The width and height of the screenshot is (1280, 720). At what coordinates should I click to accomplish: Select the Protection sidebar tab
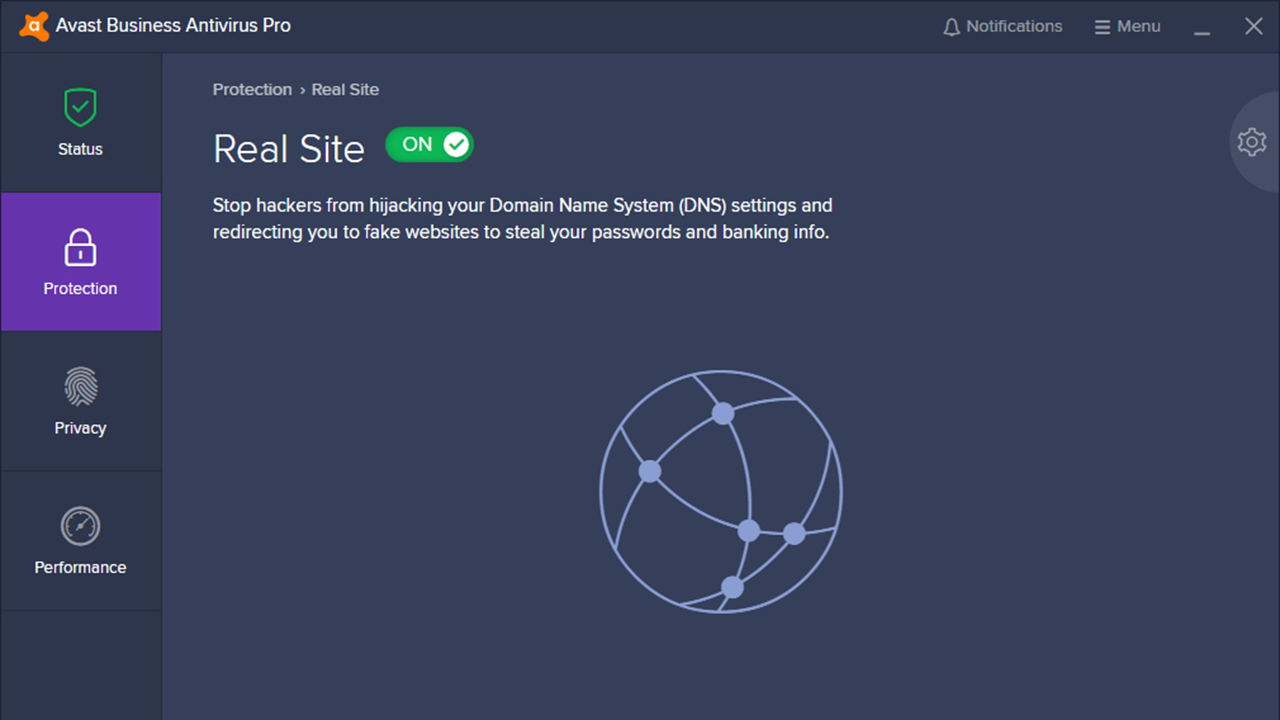click(80, 262)
